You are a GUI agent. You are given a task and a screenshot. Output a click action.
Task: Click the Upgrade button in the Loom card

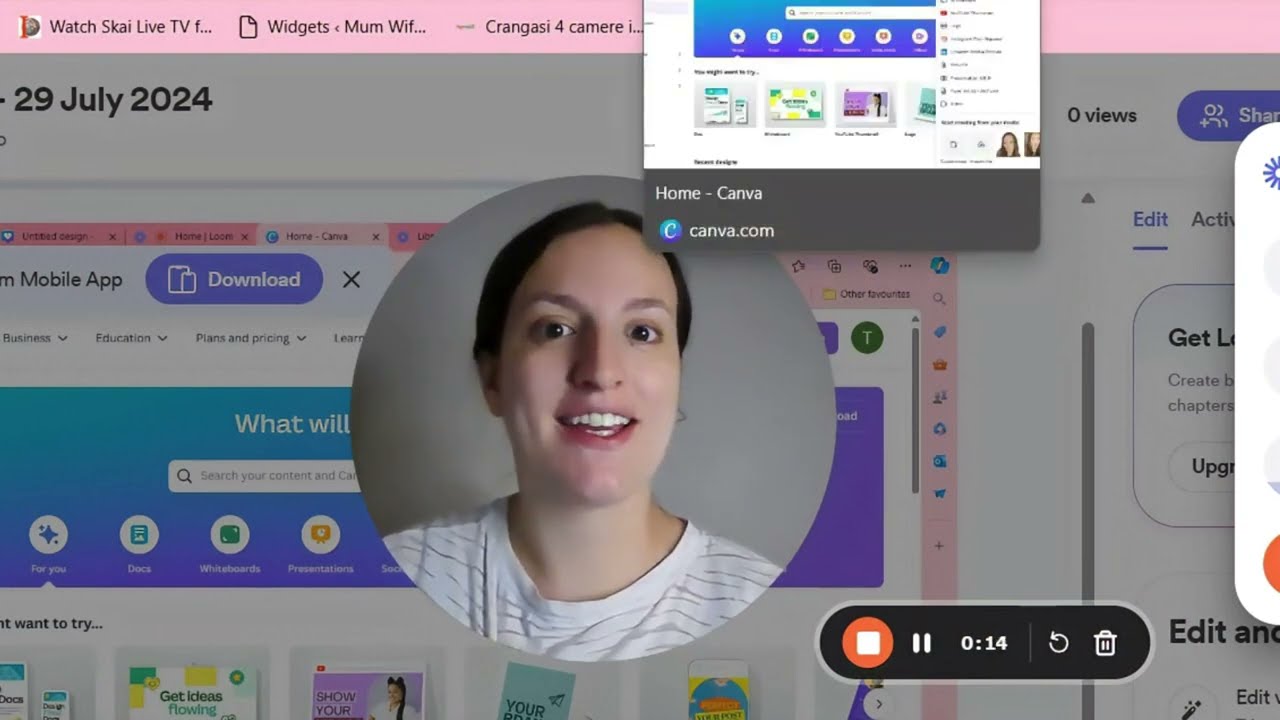click(x=1201, y=466)
